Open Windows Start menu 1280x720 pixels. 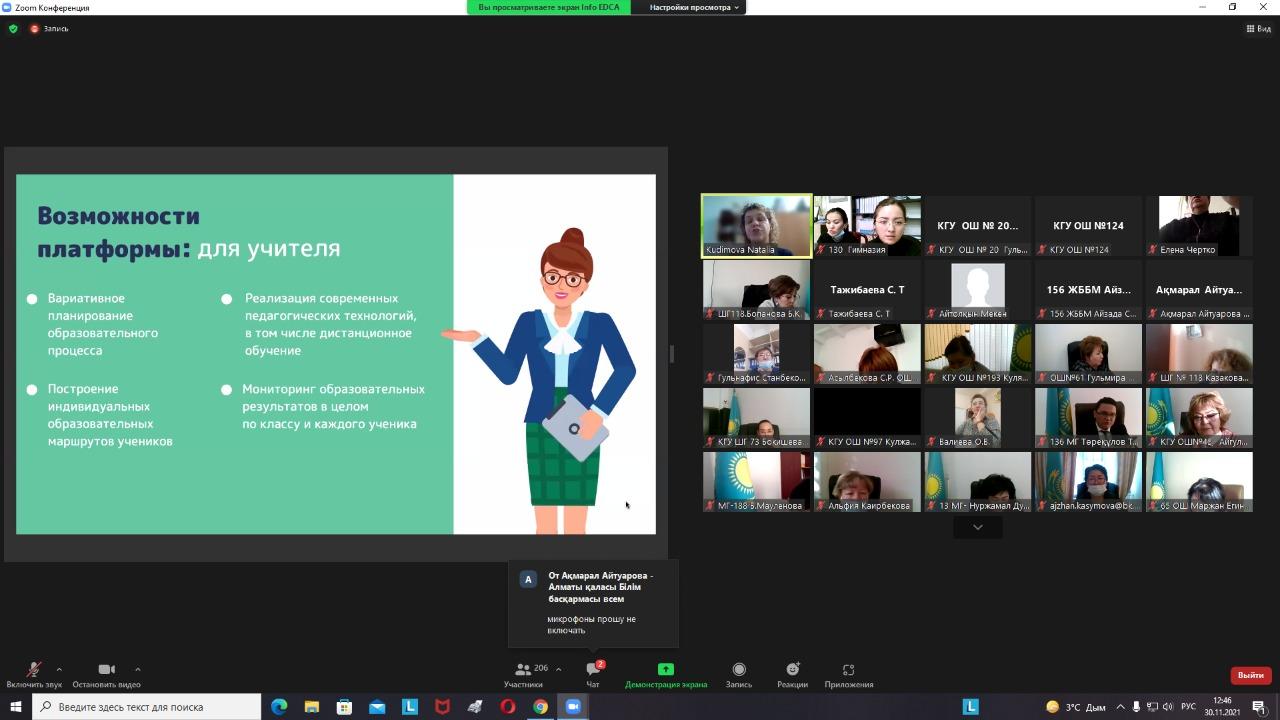15,707
